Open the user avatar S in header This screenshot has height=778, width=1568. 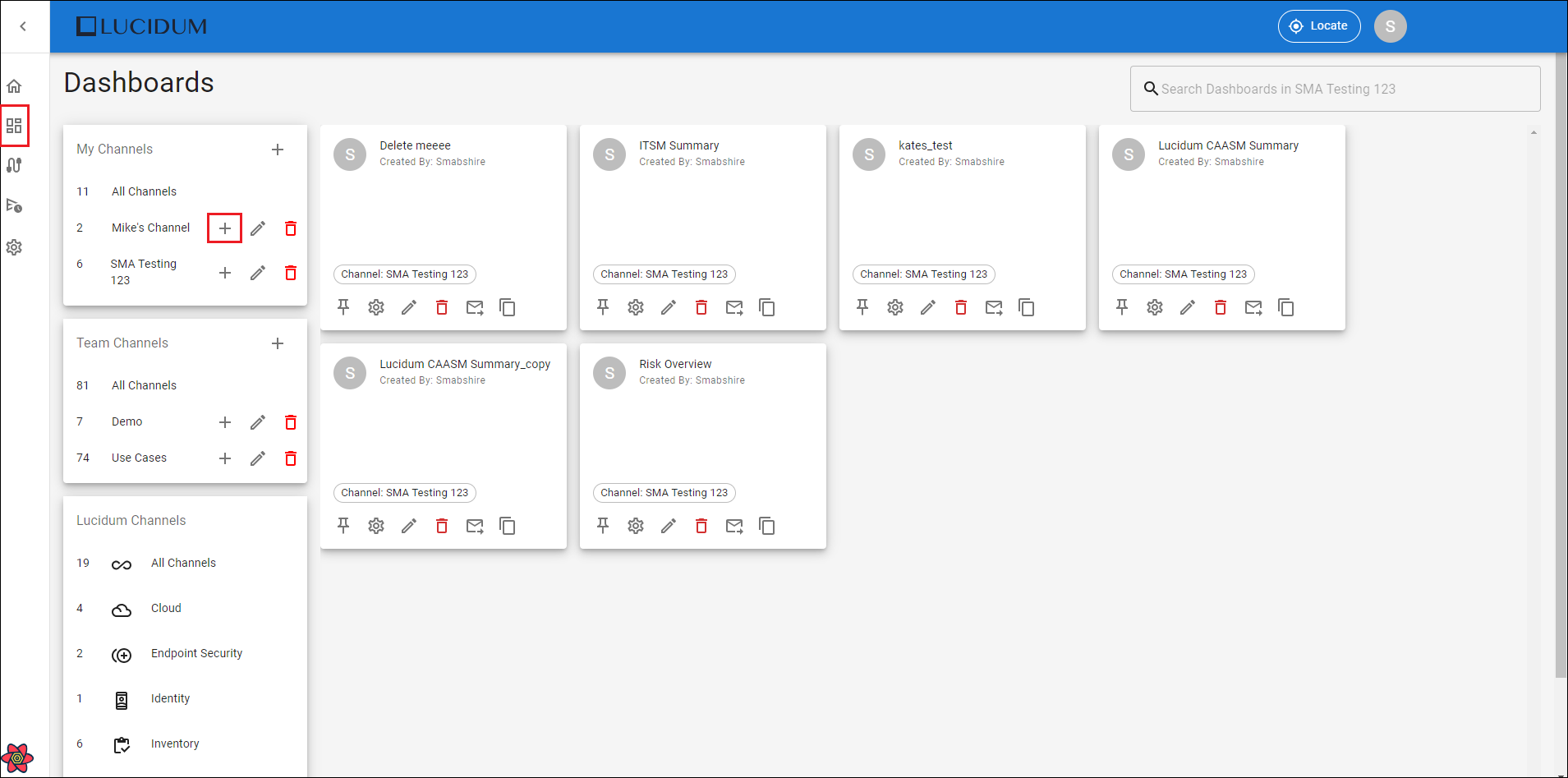[x=1391, y=26]
